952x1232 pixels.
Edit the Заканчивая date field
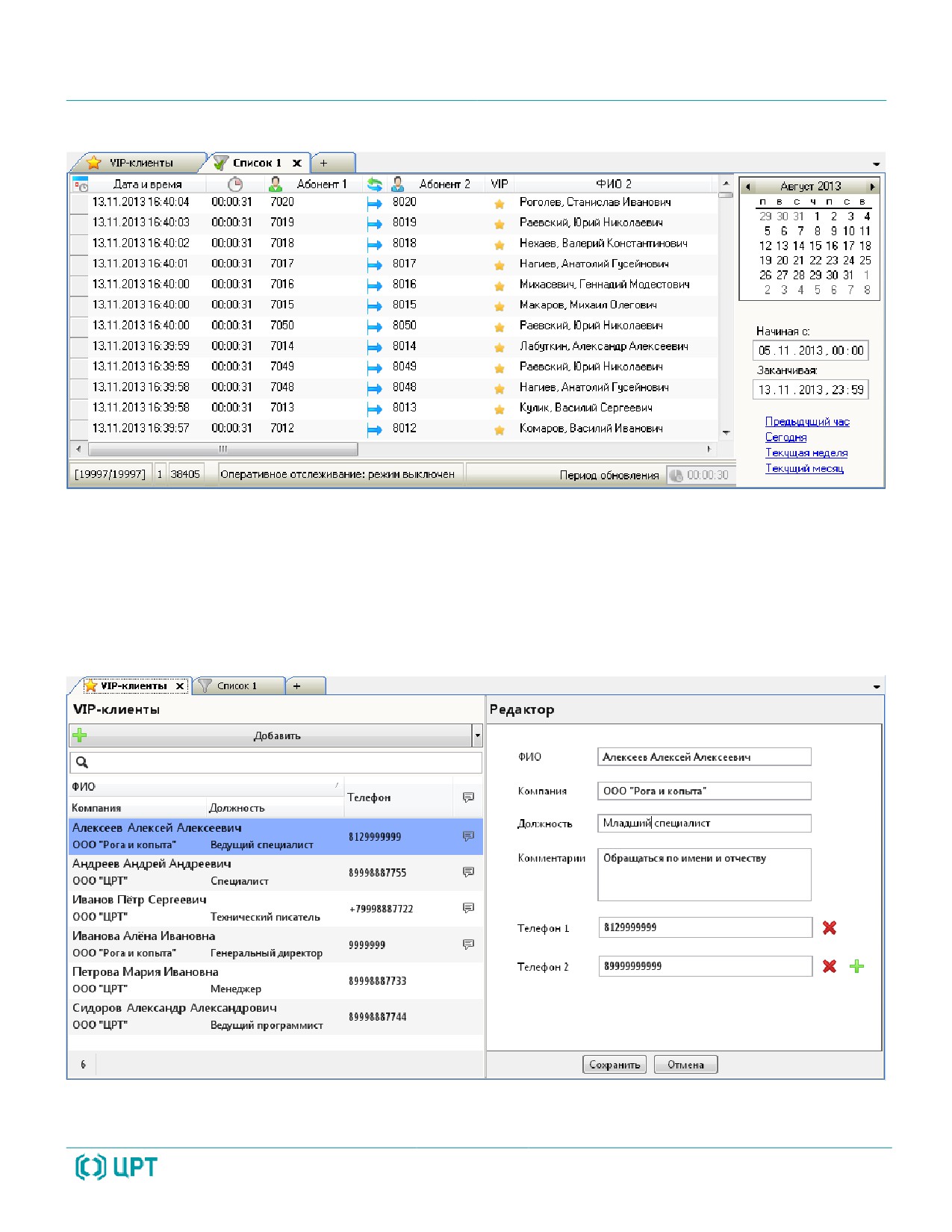810,390
